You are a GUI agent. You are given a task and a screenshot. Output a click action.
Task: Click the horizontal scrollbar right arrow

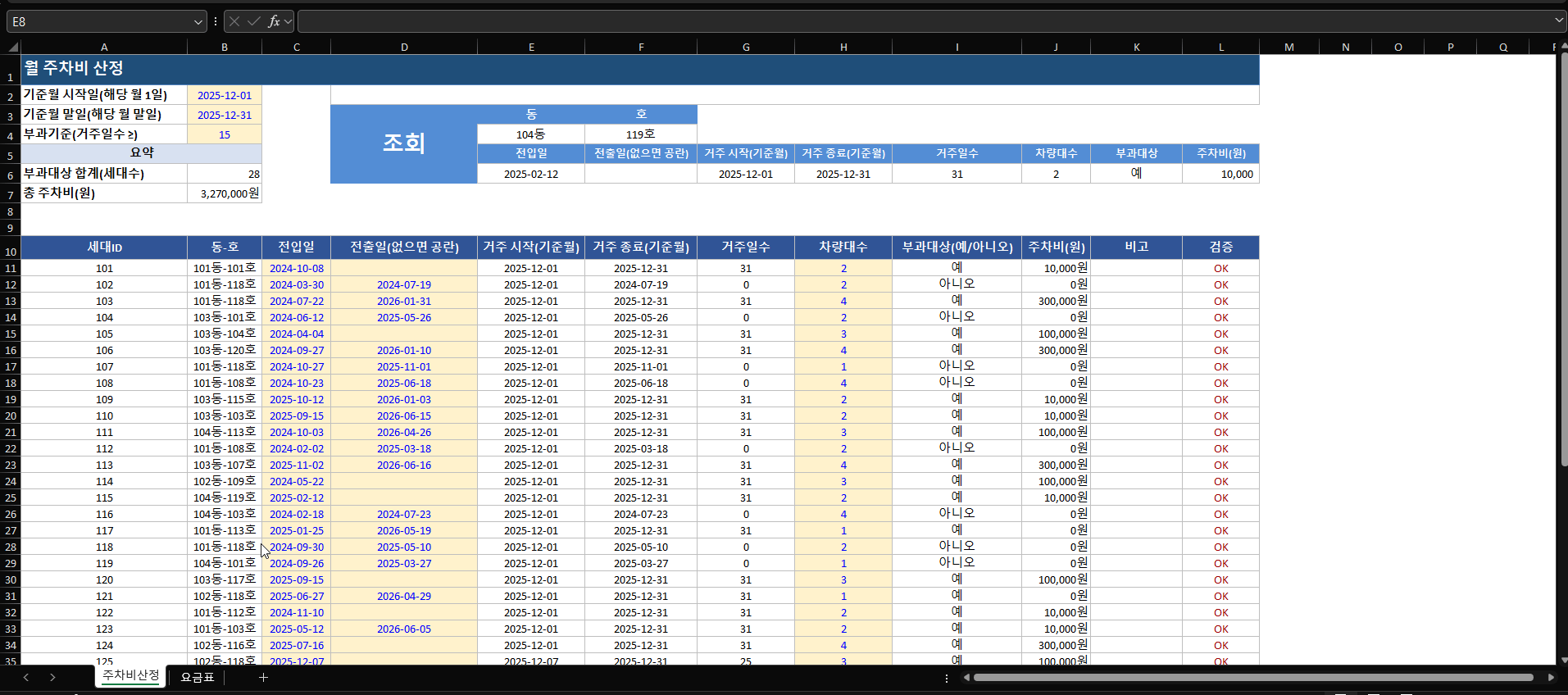[x=1550, y=678]
